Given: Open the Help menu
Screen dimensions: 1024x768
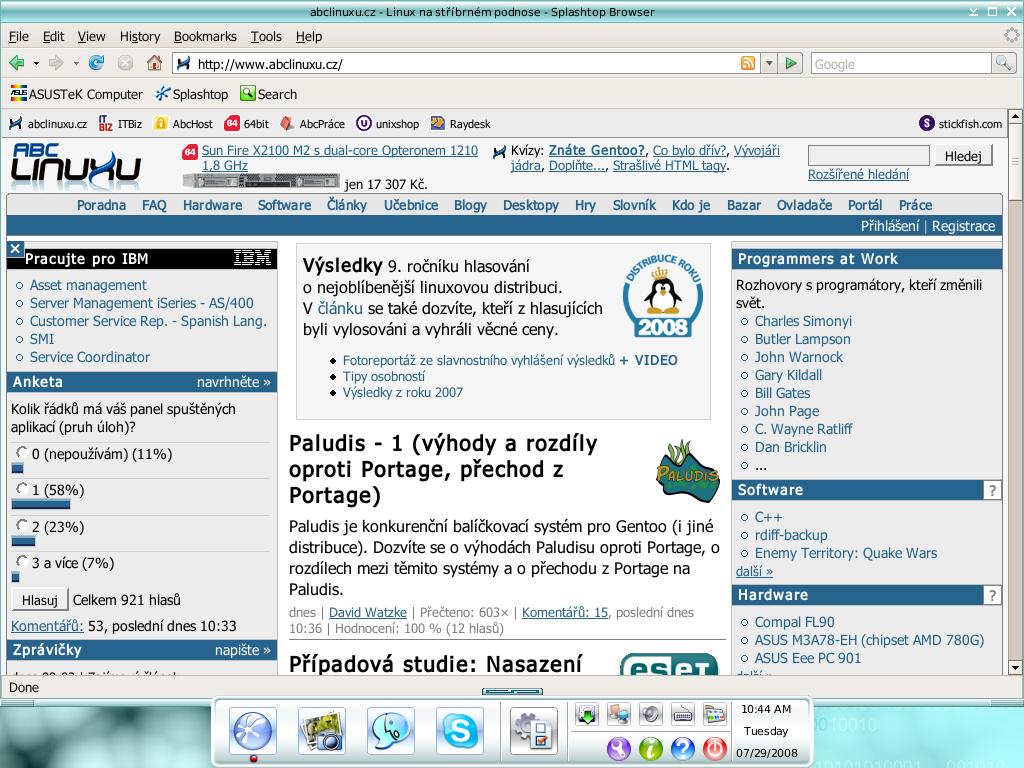Looking at the screenshot, I should pos(309,37).
